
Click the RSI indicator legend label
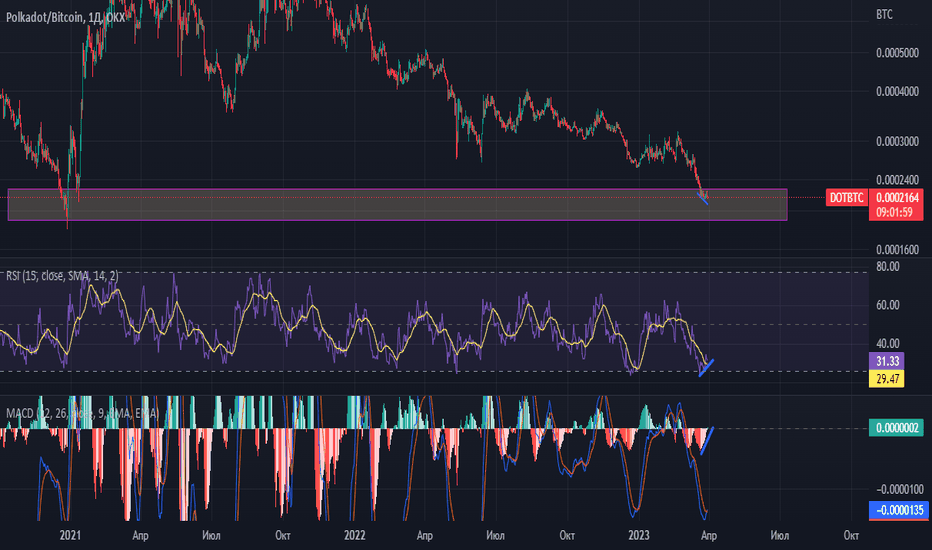tap(62, 275)
